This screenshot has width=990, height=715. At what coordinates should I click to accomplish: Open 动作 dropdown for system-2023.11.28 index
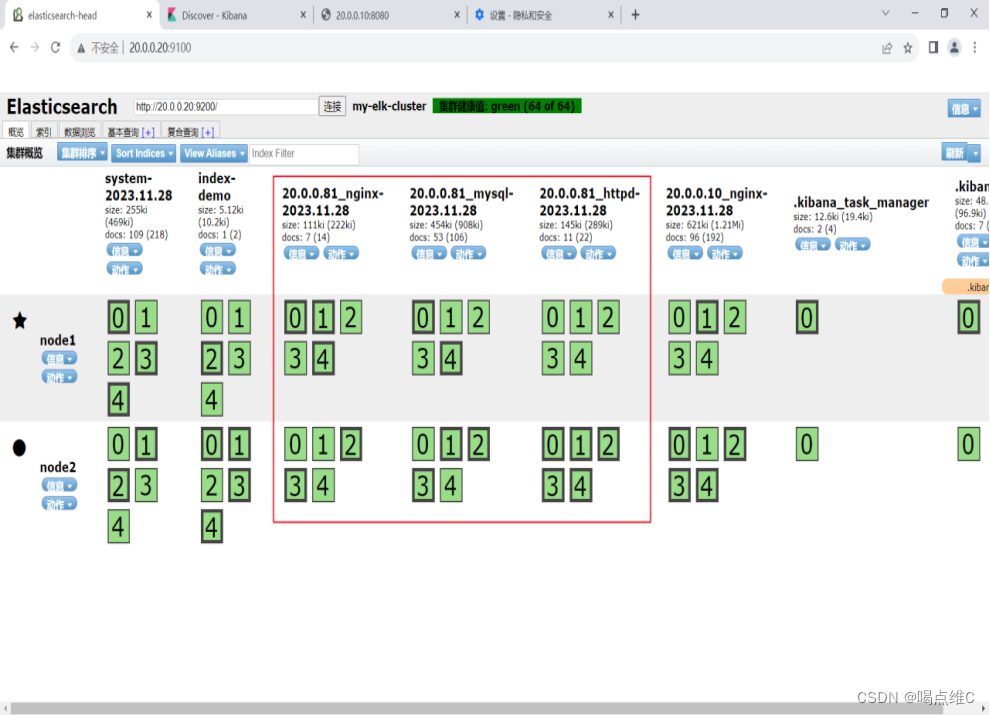(x=124, y=269)
